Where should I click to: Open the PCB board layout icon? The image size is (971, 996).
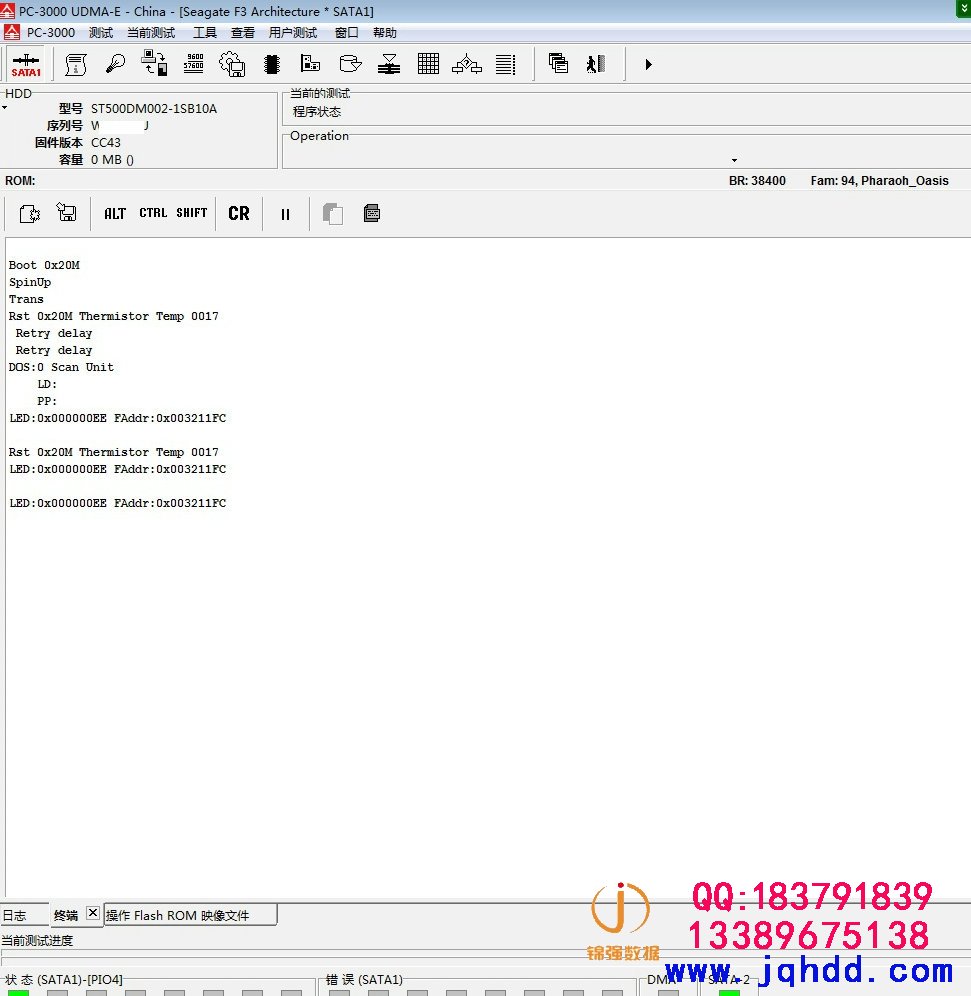click(310, 64)
